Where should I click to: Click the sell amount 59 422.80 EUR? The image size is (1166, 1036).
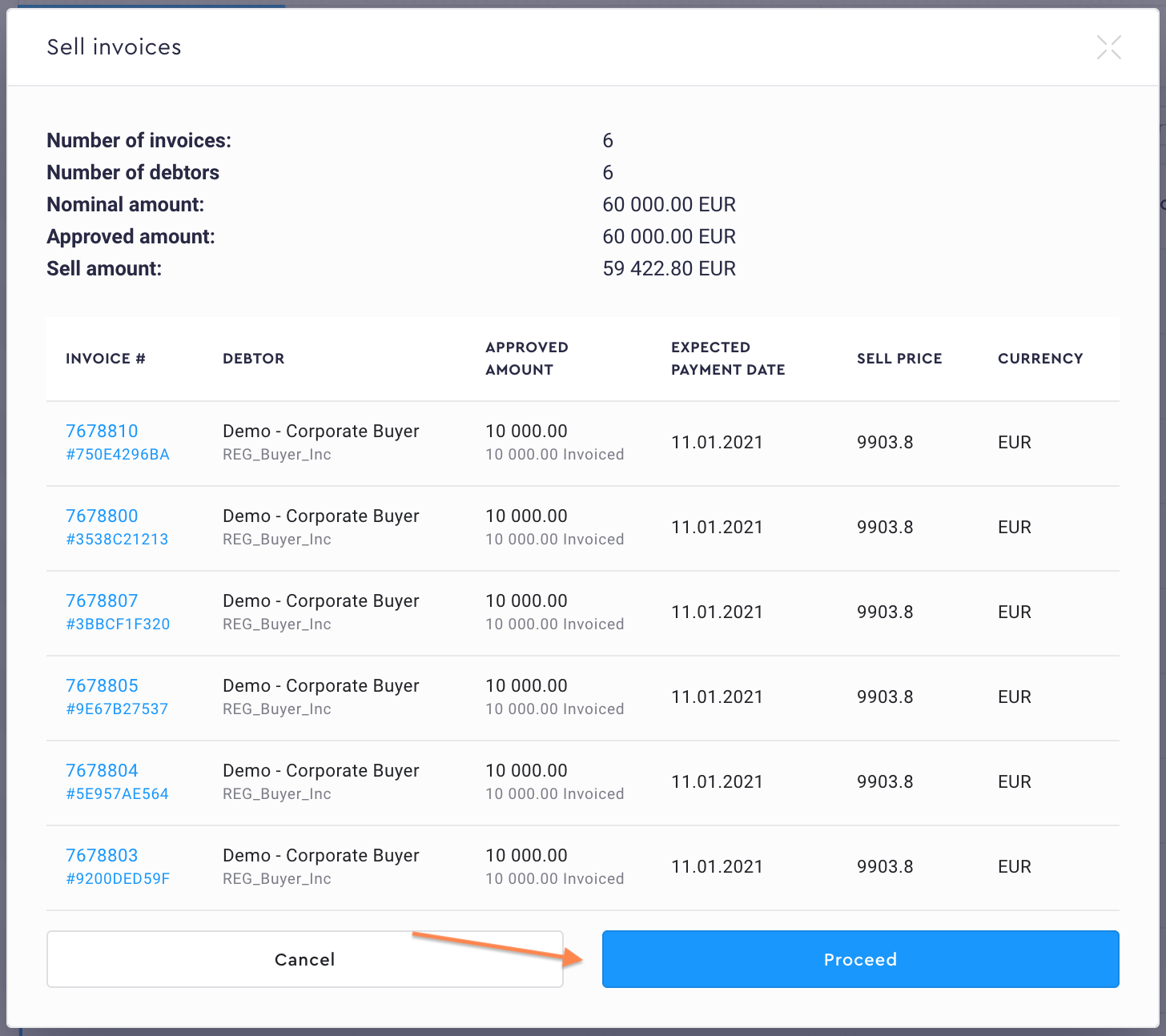point(669,269)
